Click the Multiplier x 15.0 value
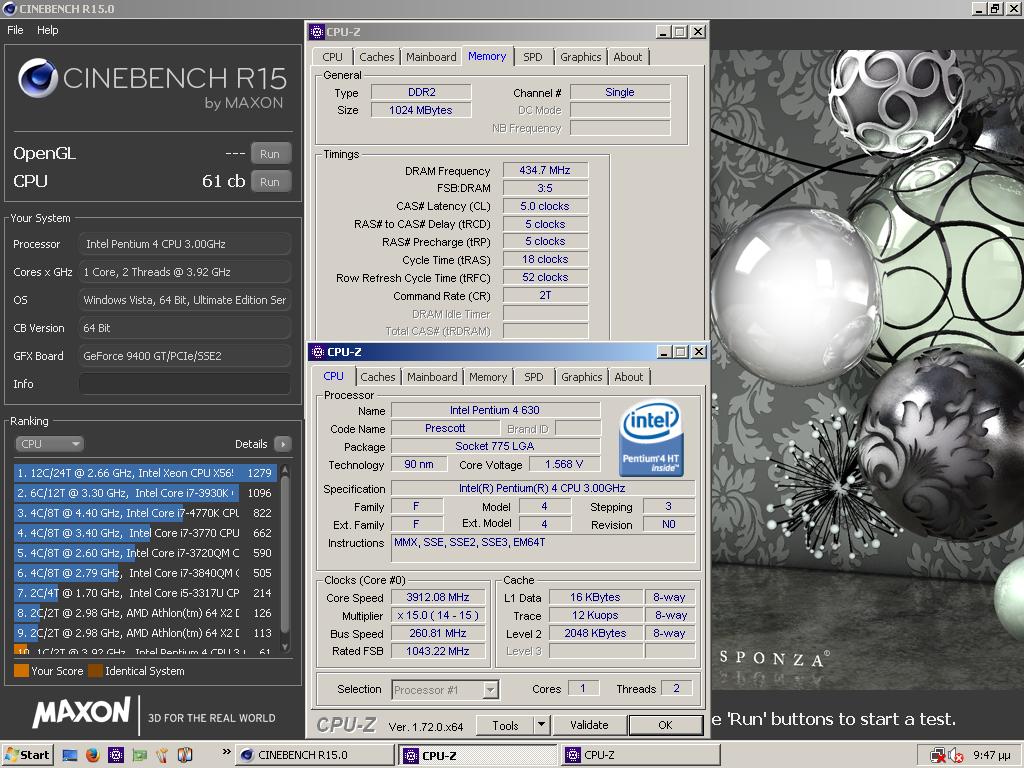This screenshot has width=1024, height=768. (x=438, y=615)
